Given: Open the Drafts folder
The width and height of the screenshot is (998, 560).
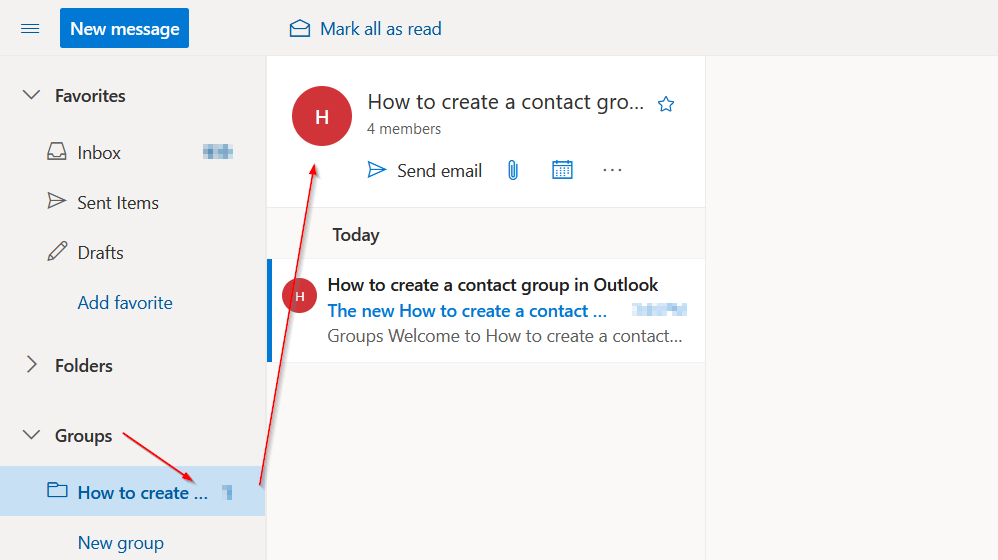Looking at the screenshot, I should point(132,253).
